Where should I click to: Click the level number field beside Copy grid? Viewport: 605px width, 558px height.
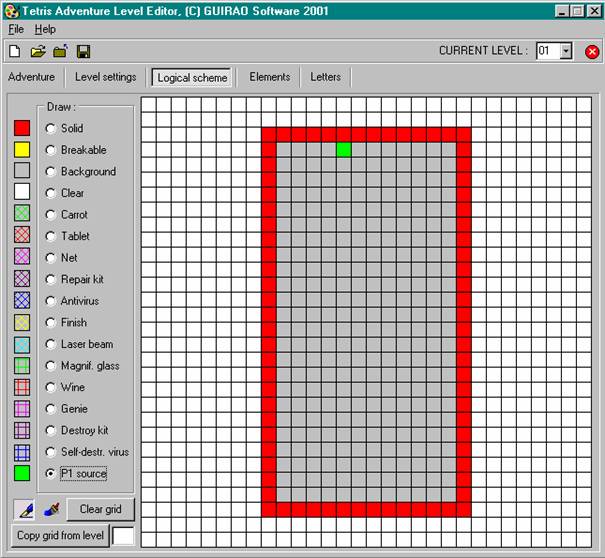coord(123,536)
